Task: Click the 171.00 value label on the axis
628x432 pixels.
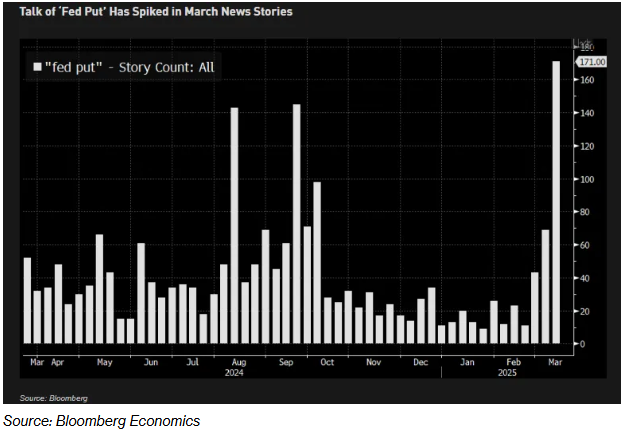Action: coord(587,62)
